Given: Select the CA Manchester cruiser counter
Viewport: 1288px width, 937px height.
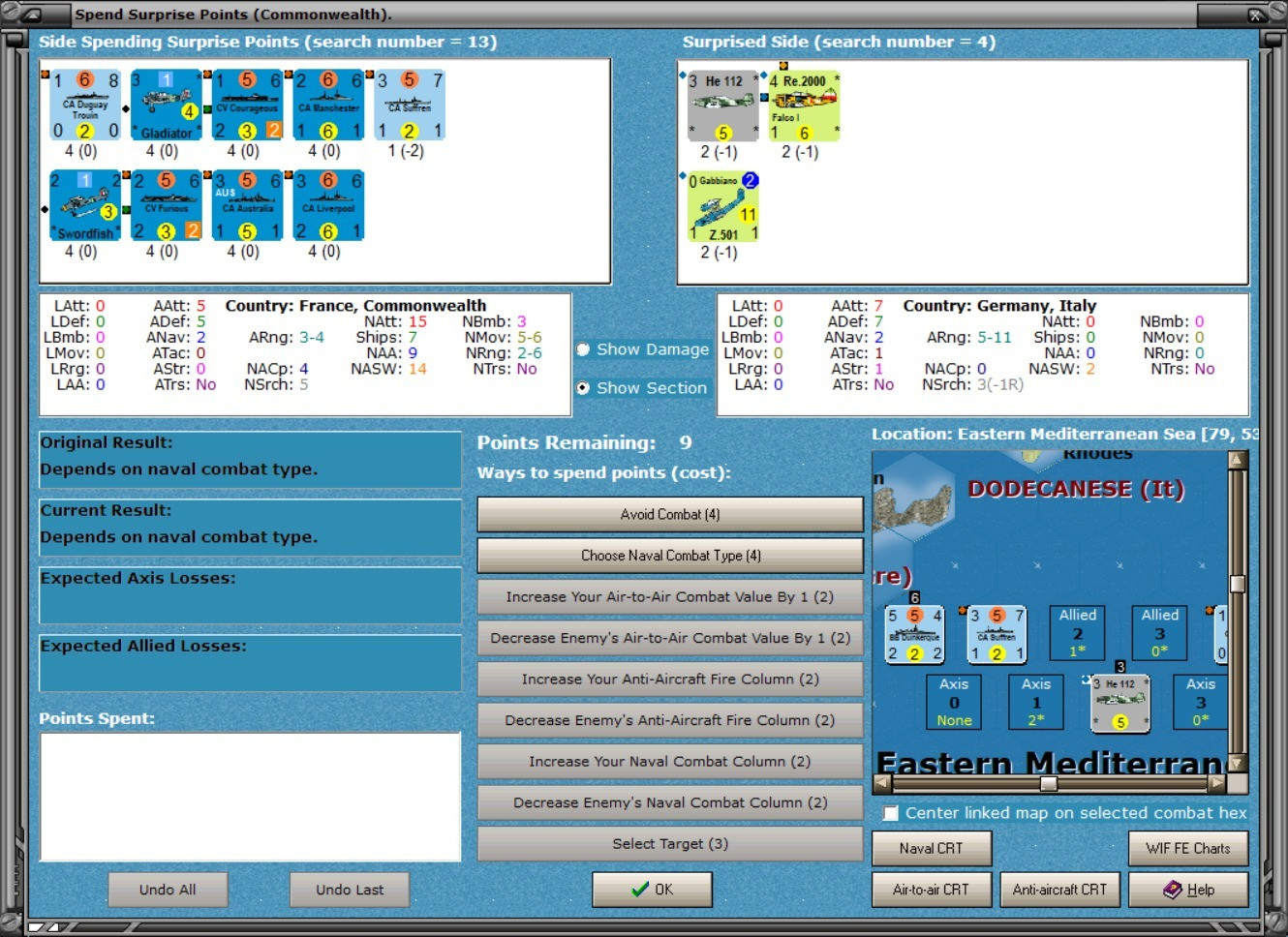Looking at the screenshot, I should [328, 105].
